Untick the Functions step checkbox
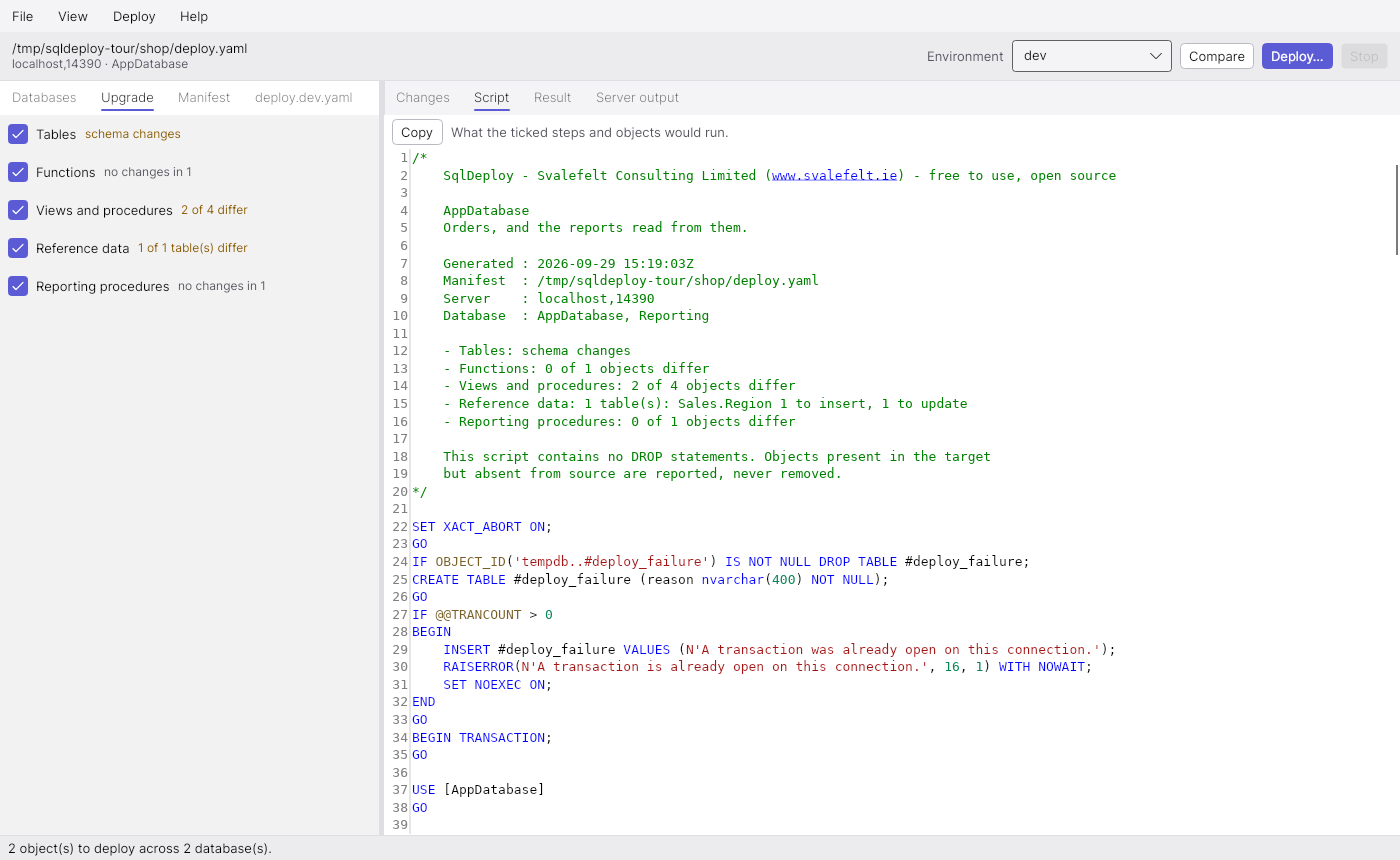The width and height of the screenshot is (1400, 860). tap(18, 172)
